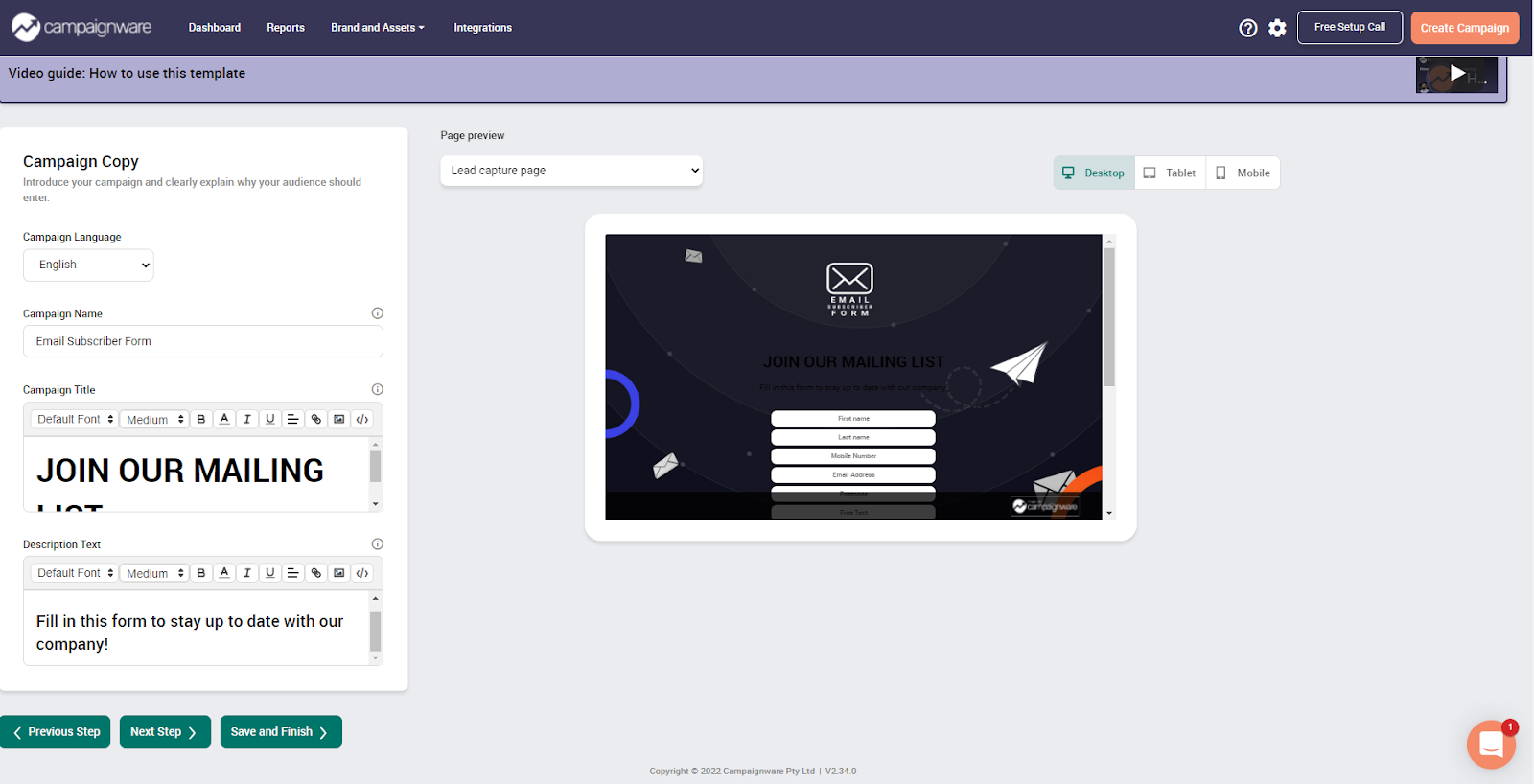
Task: Click the 'Video guide: How to use this template' text
Action: click(127, 73)
